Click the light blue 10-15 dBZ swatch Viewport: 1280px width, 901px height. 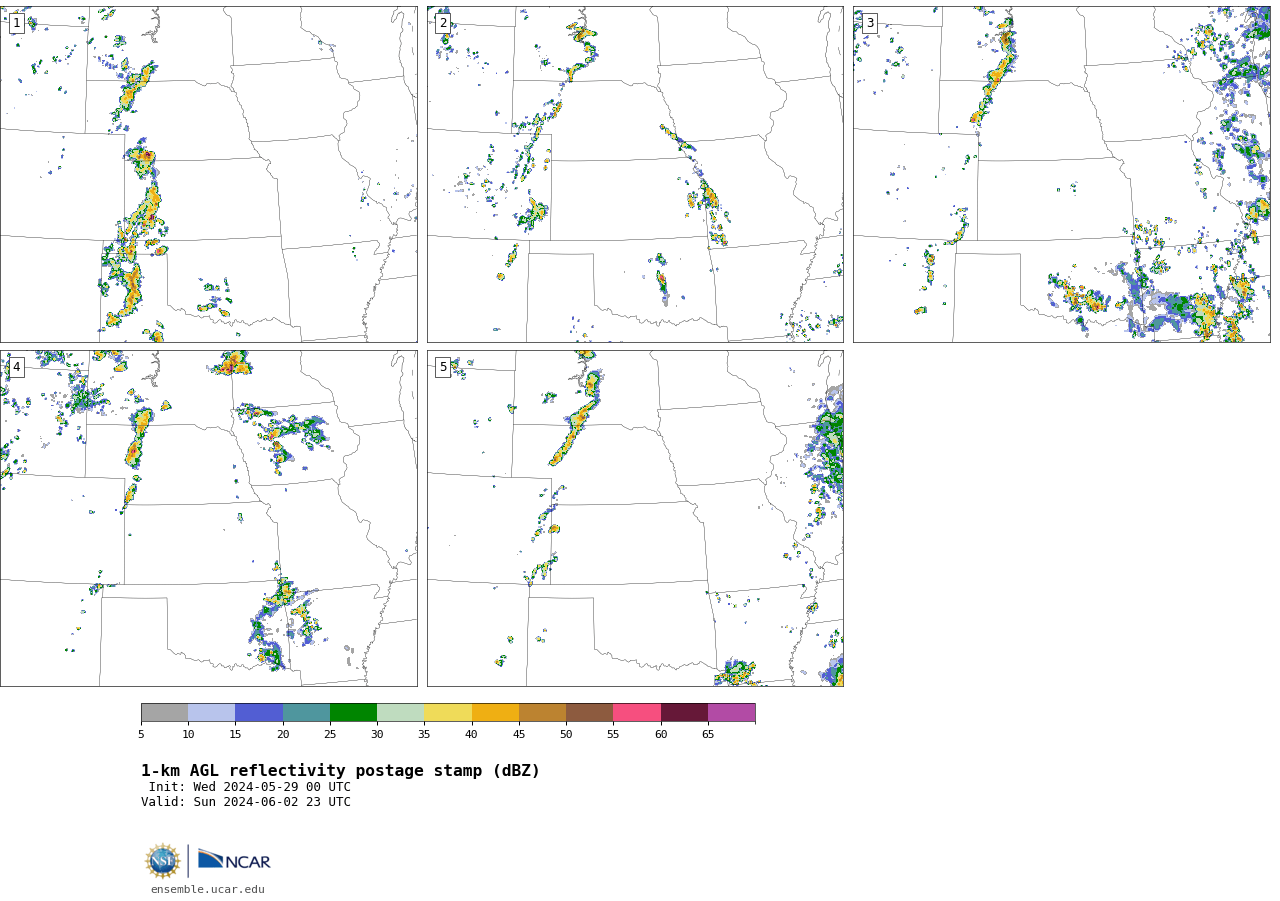tap(212, 713)
